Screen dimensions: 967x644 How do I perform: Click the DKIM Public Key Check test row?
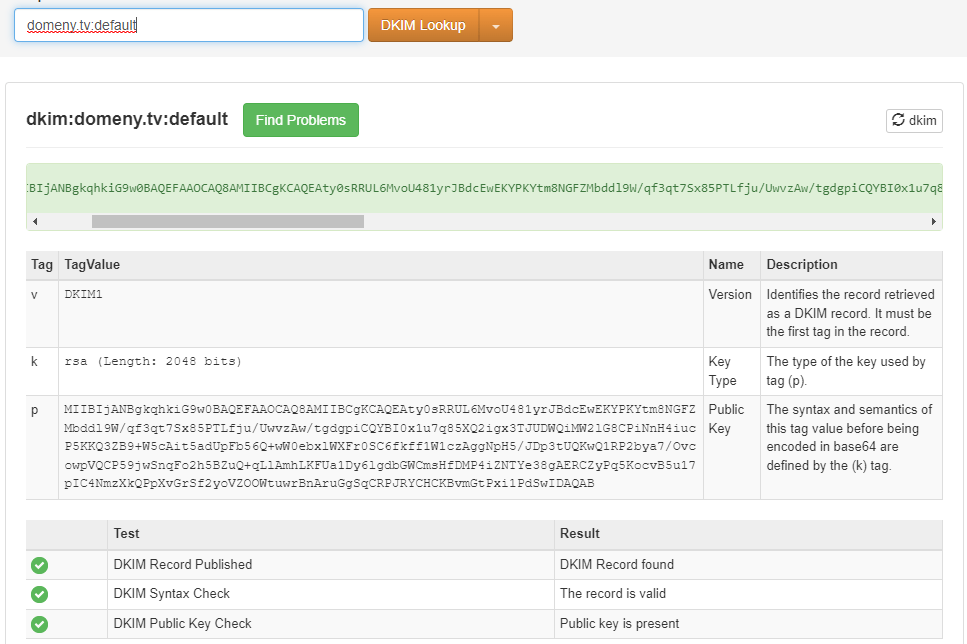click(484, 624)
